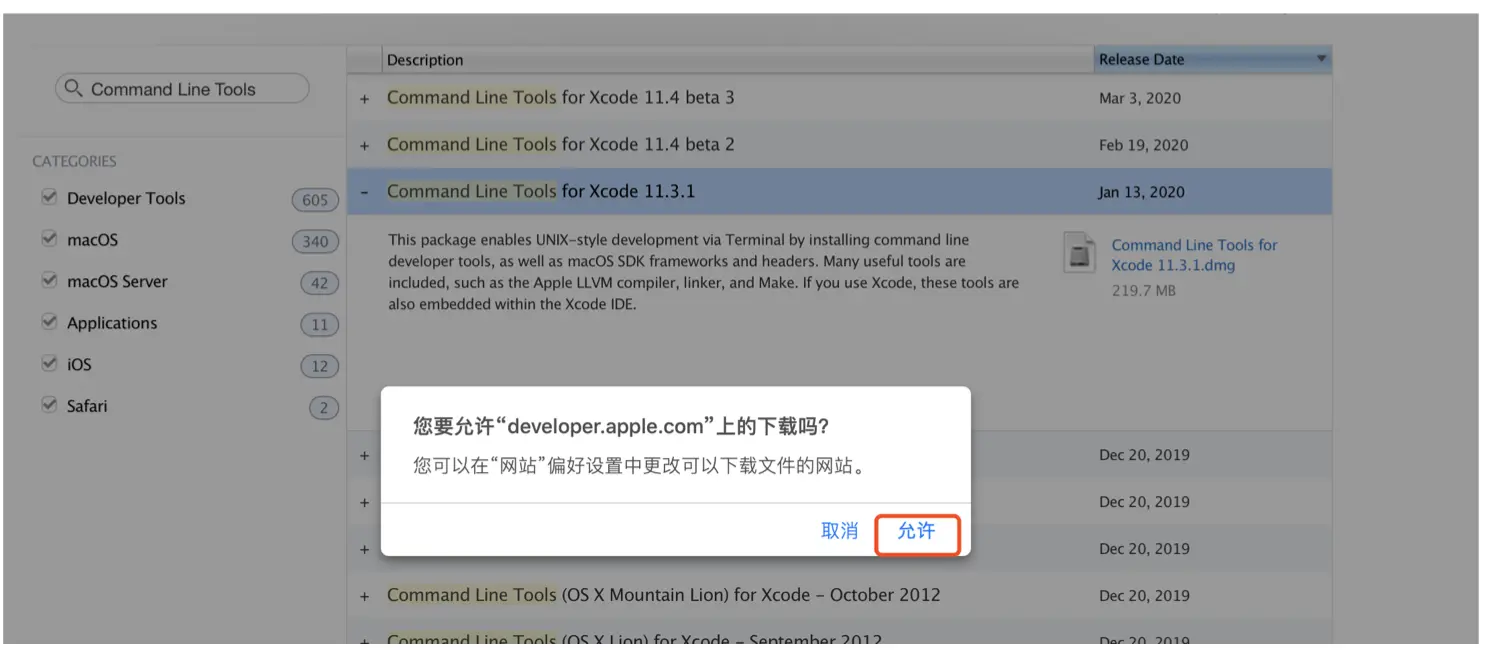Click the Release Date sort arrow

tap(1321, 59)
